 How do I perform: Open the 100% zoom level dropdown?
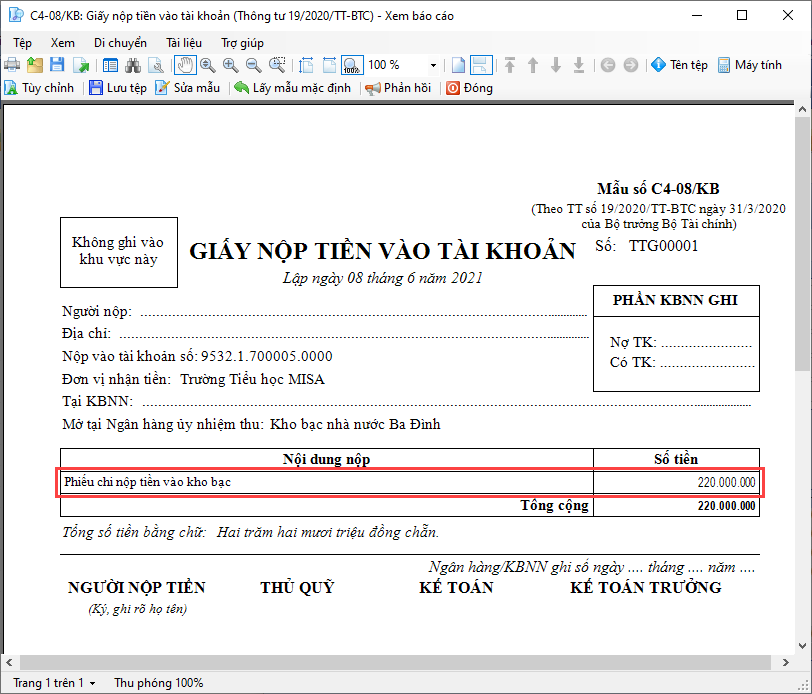click(x=433, y=65)
